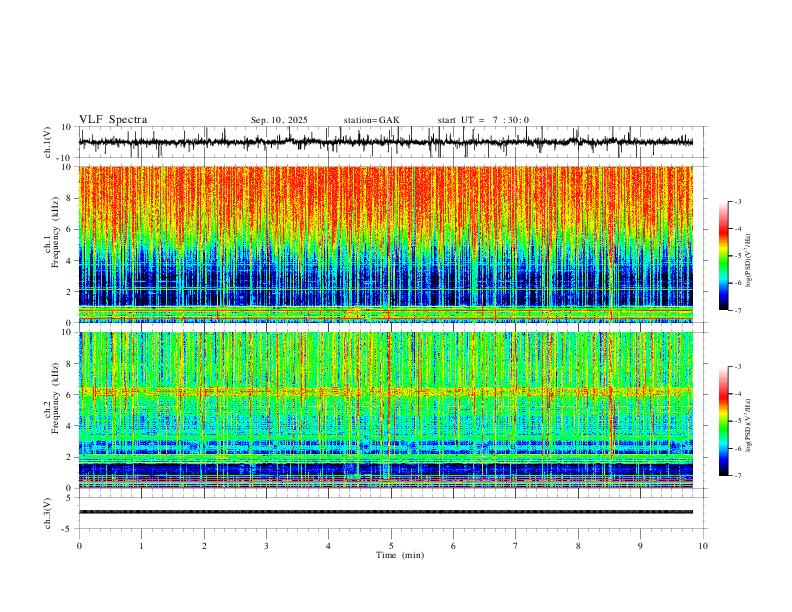Click the time axis tick label '8'
The width and height of the screenshot is (792, 612).
click(578, 546)
